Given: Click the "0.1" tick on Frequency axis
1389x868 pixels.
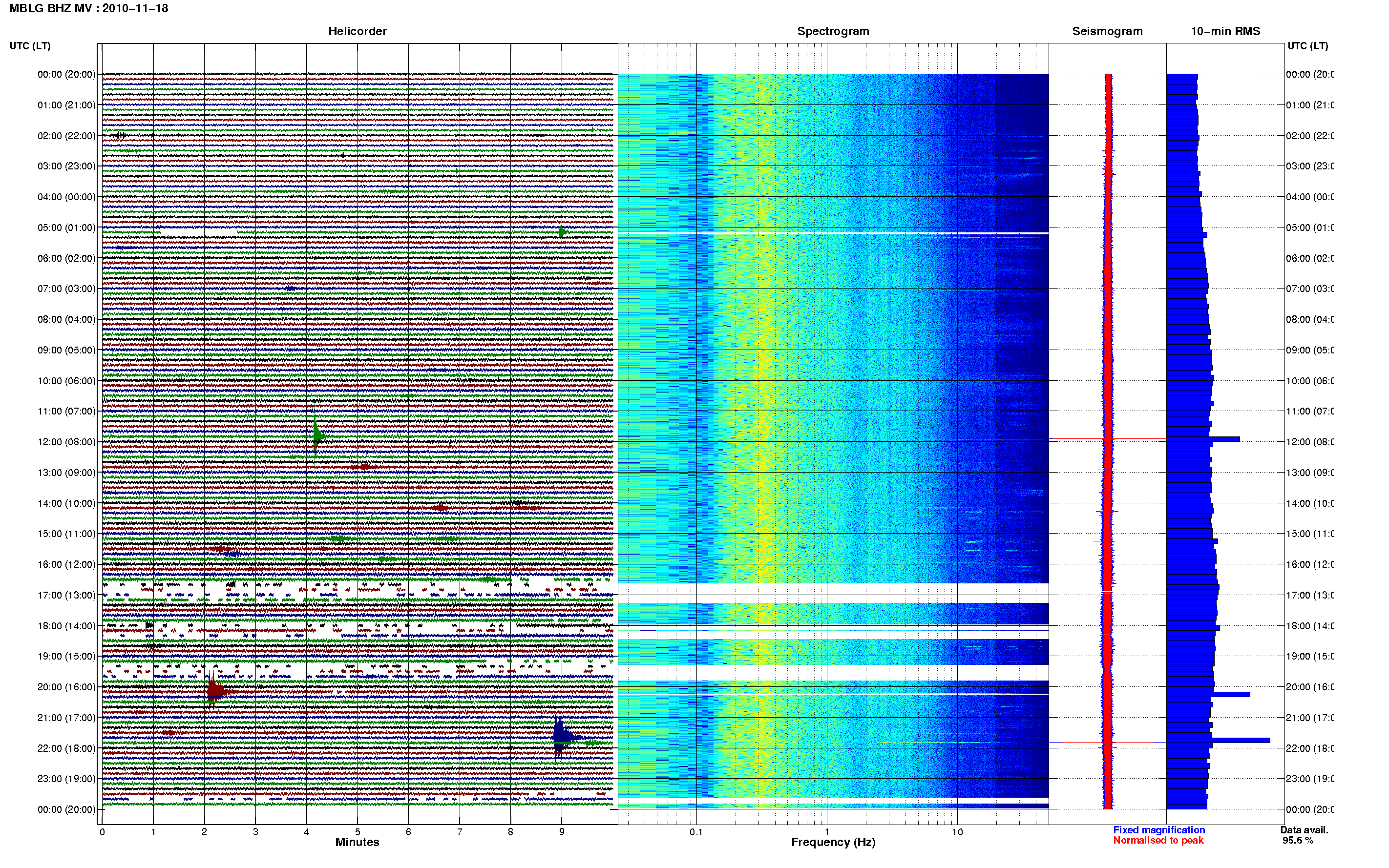Looking at the screenshot, I should 696,832.
